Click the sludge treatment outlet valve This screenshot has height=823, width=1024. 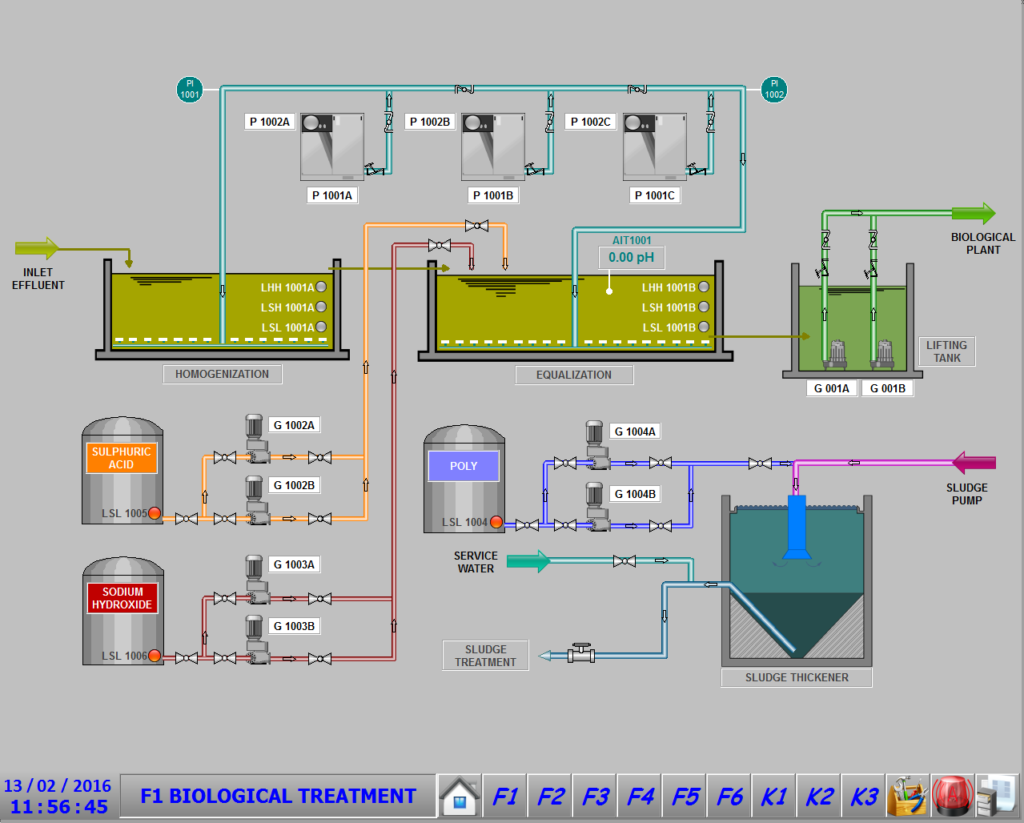tap(581, 653)
